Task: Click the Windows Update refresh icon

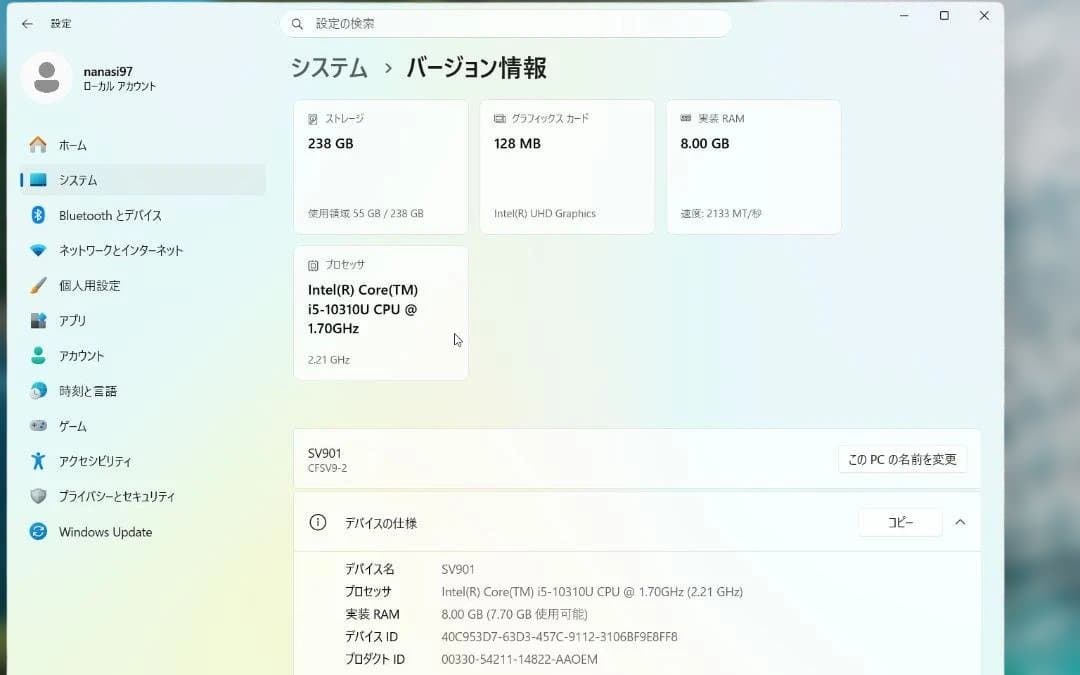Action: (x=38, y=531)
